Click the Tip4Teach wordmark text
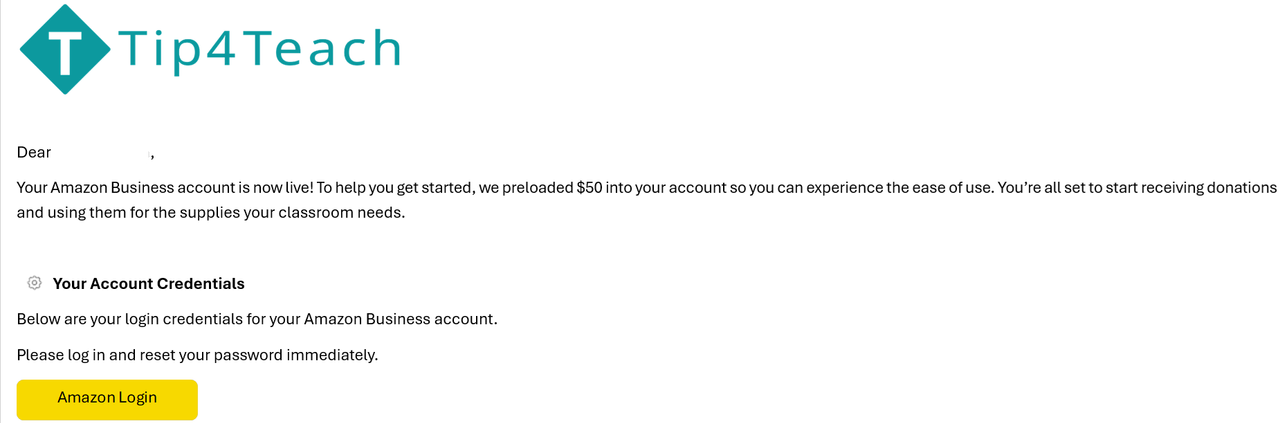This screenshot has width=1280, height=423. [x=260, y=48]
